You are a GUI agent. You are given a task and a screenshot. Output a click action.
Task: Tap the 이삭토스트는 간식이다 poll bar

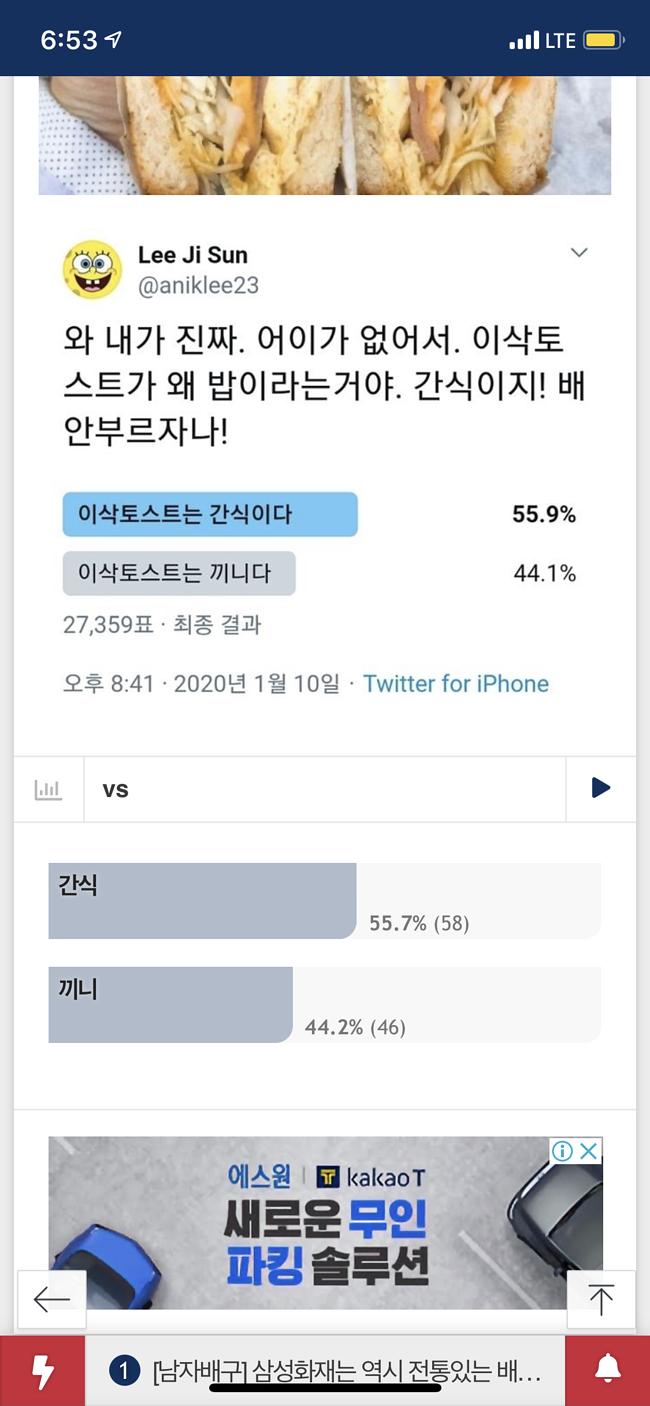point(209,514)
